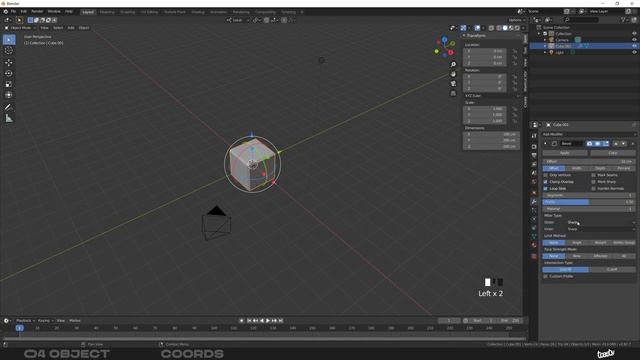The height and width of the screenshot is (360, 640).
Task: Jump to timeline end button
Action: tap(281, 321)
